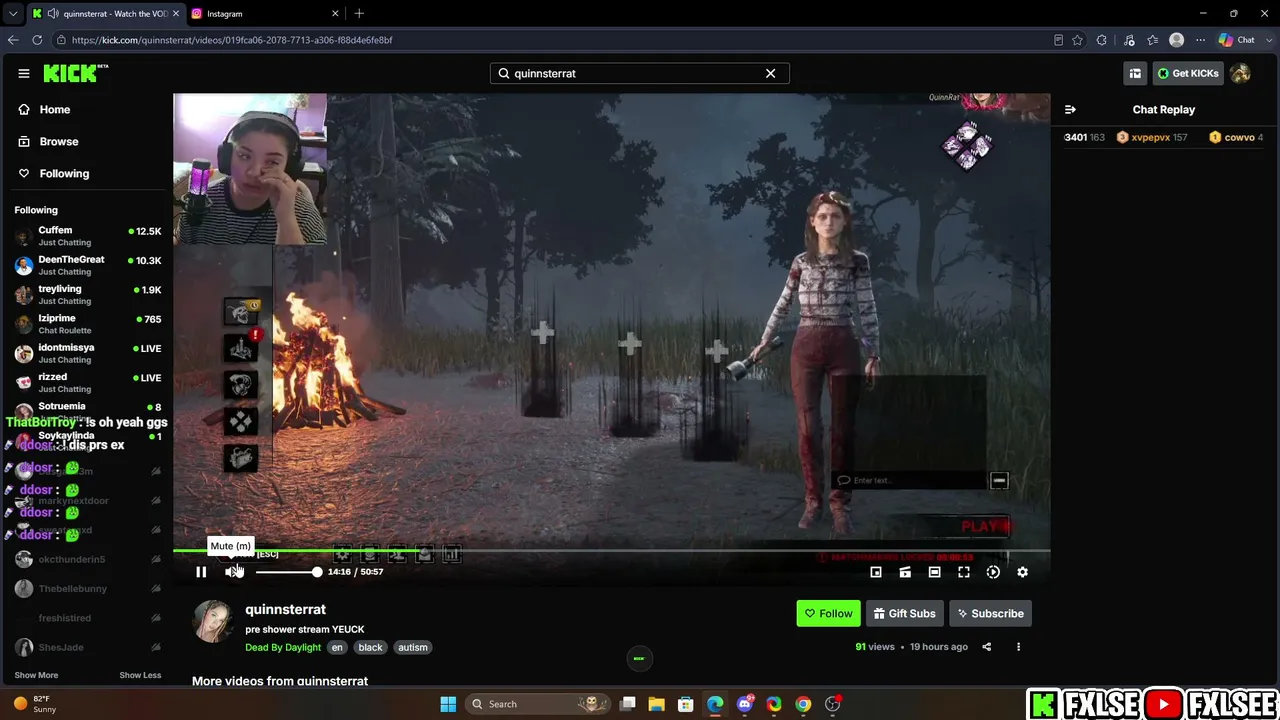Open File Explorer from the taskbar
1280x720 pixels.
tap(656, 704)
